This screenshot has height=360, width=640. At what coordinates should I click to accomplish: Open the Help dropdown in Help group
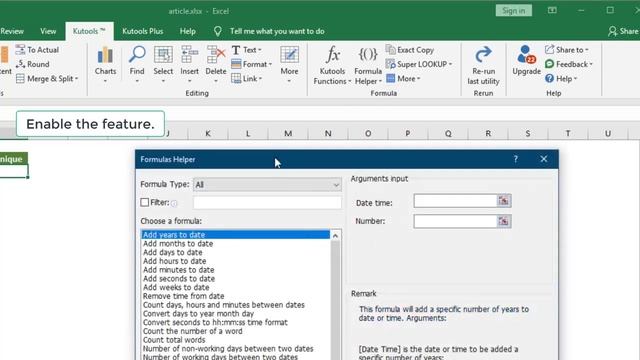coord(561,78)
